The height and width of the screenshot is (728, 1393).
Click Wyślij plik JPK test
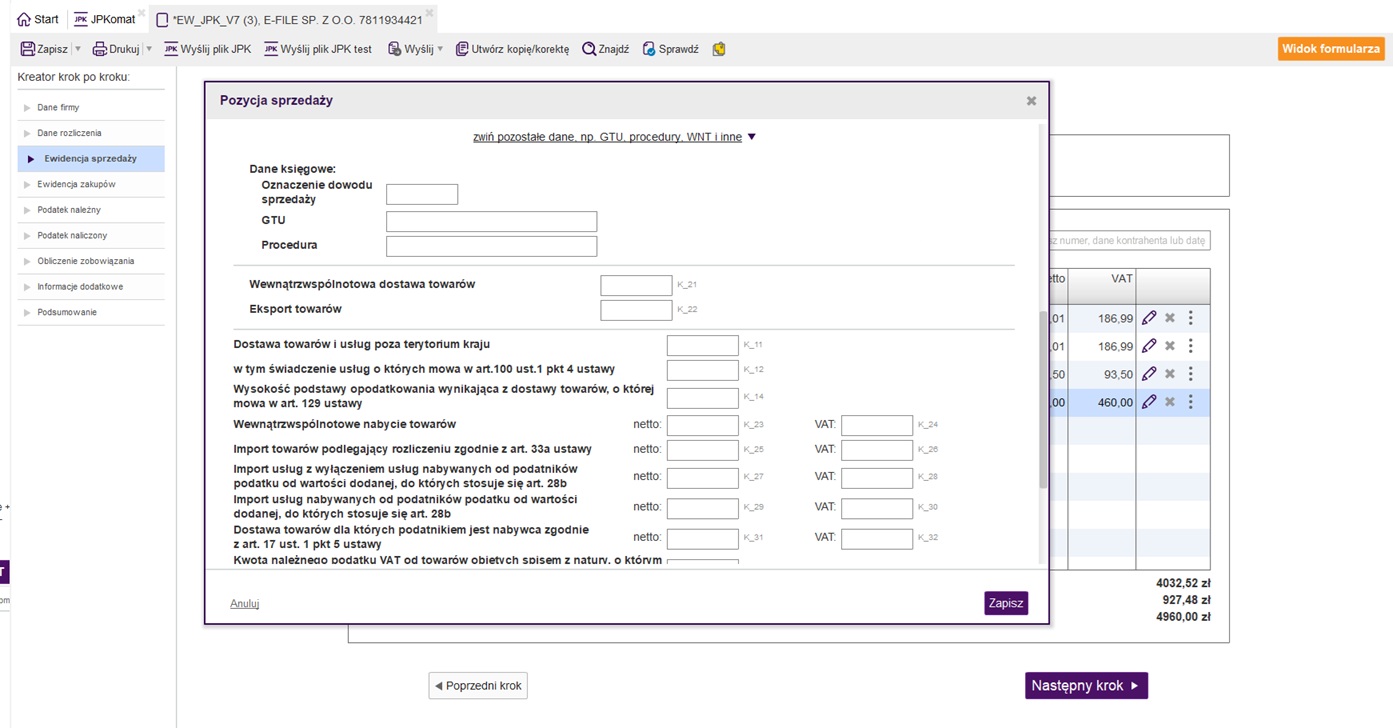click(x=317, y=49)
